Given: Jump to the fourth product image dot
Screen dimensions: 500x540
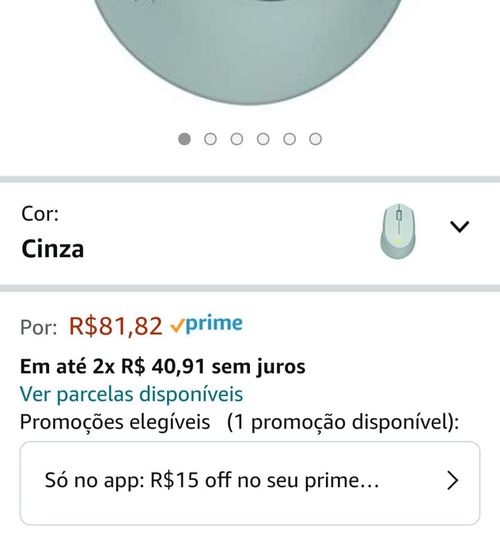Looking at the screenshot, I should [263, 139].
